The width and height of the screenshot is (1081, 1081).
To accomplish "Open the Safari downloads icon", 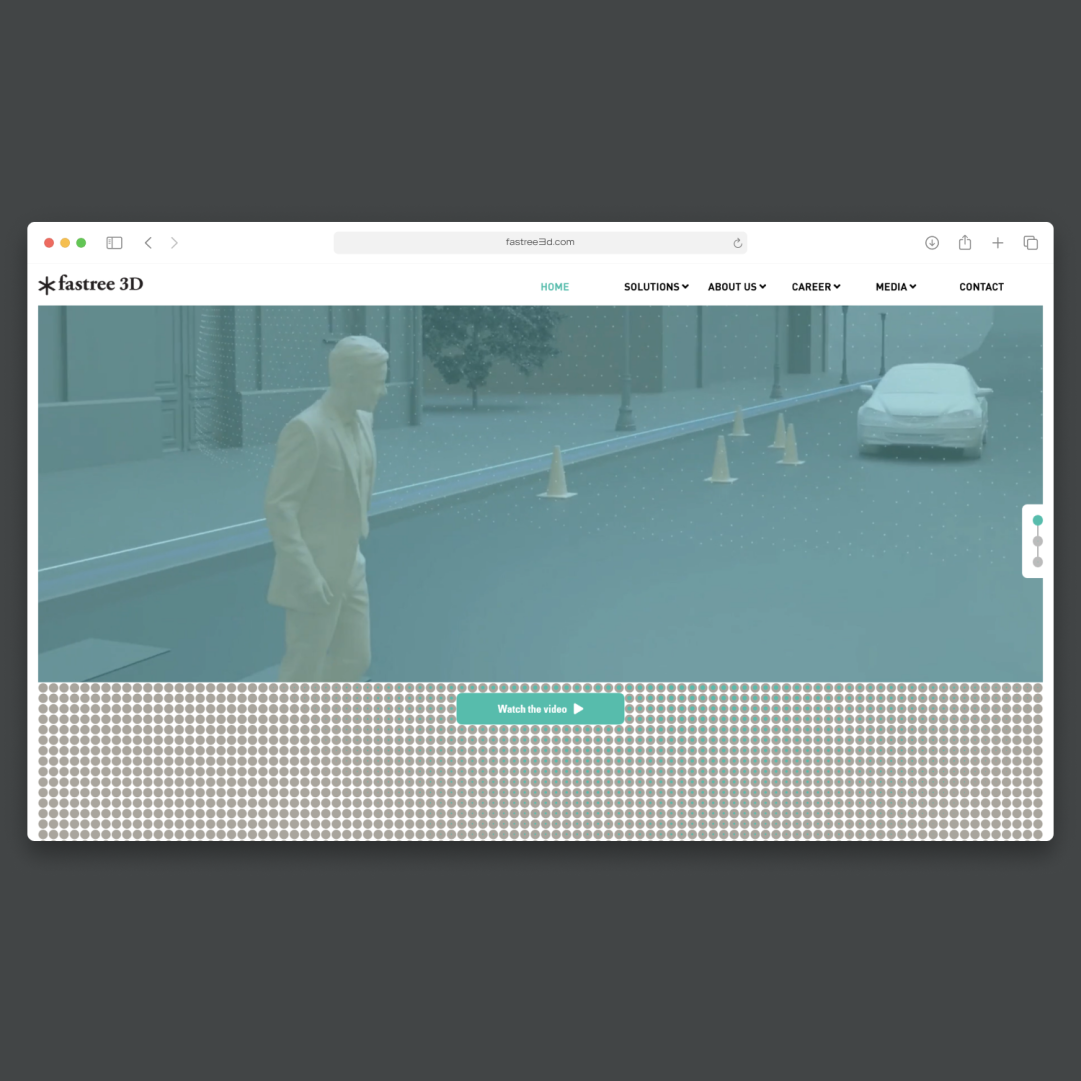I will click(x=932, y=243).
